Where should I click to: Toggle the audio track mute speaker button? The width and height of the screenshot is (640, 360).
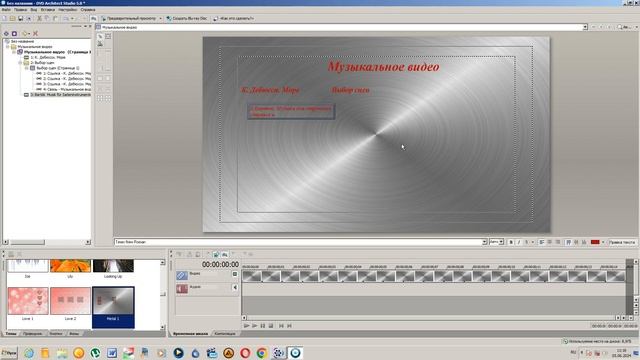235,288
